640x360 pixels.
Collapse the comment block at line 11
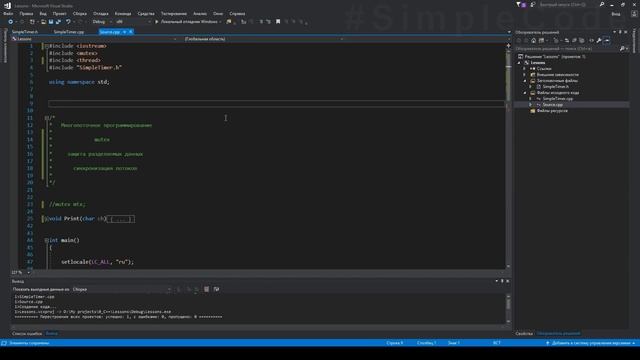pyautogui.click(x=47, y=118)
